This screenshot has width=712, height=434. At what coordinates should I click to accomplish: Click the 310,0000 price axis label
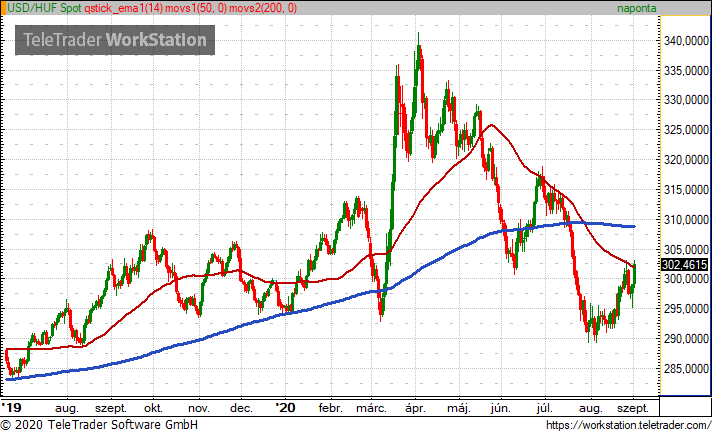686,220
